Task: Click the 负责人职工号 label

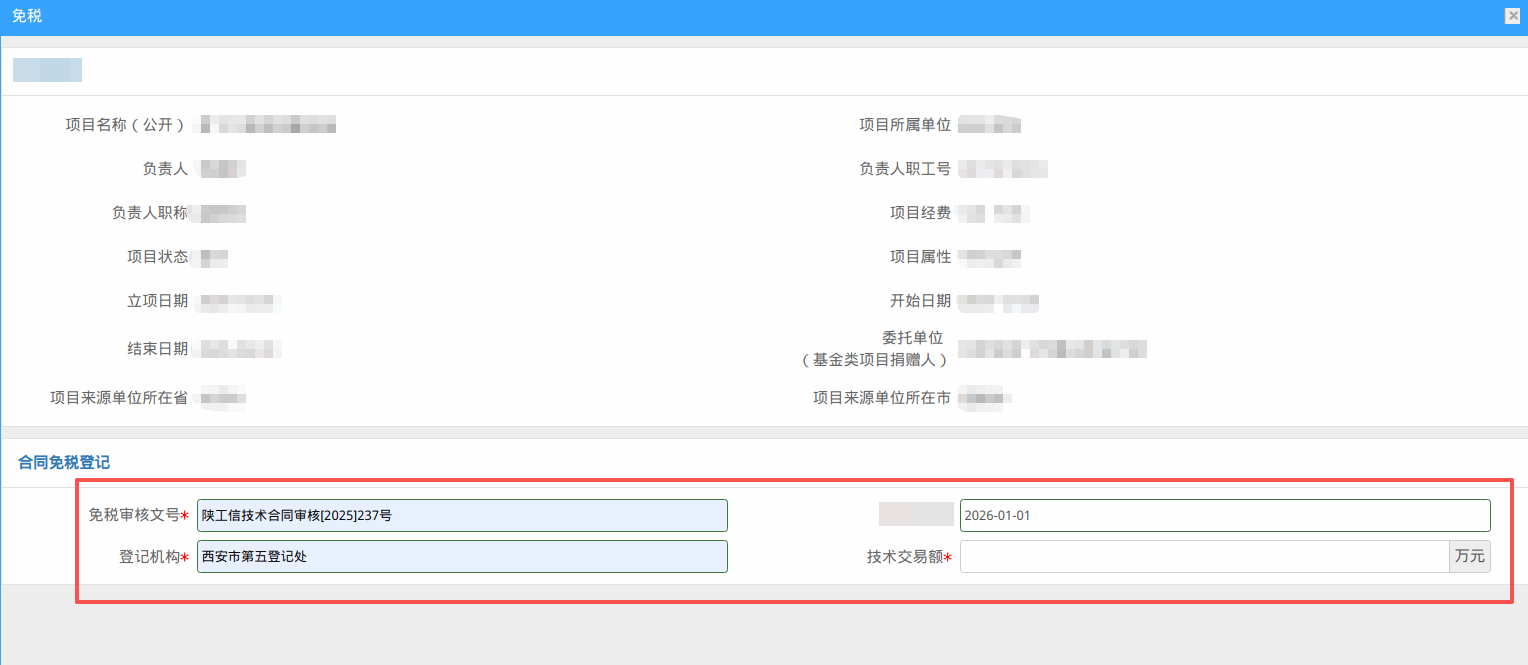Action: (x=905, y=169)
